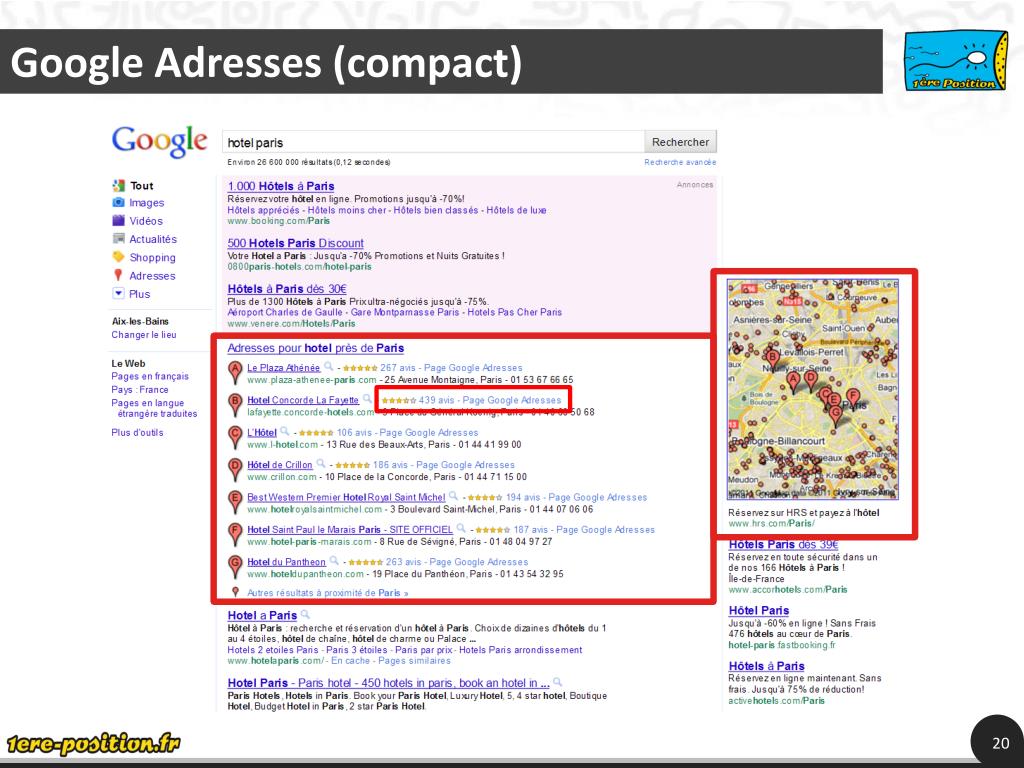1024x768 pixels.
Task: Click the Rechercher button
Action: [680, 142]
